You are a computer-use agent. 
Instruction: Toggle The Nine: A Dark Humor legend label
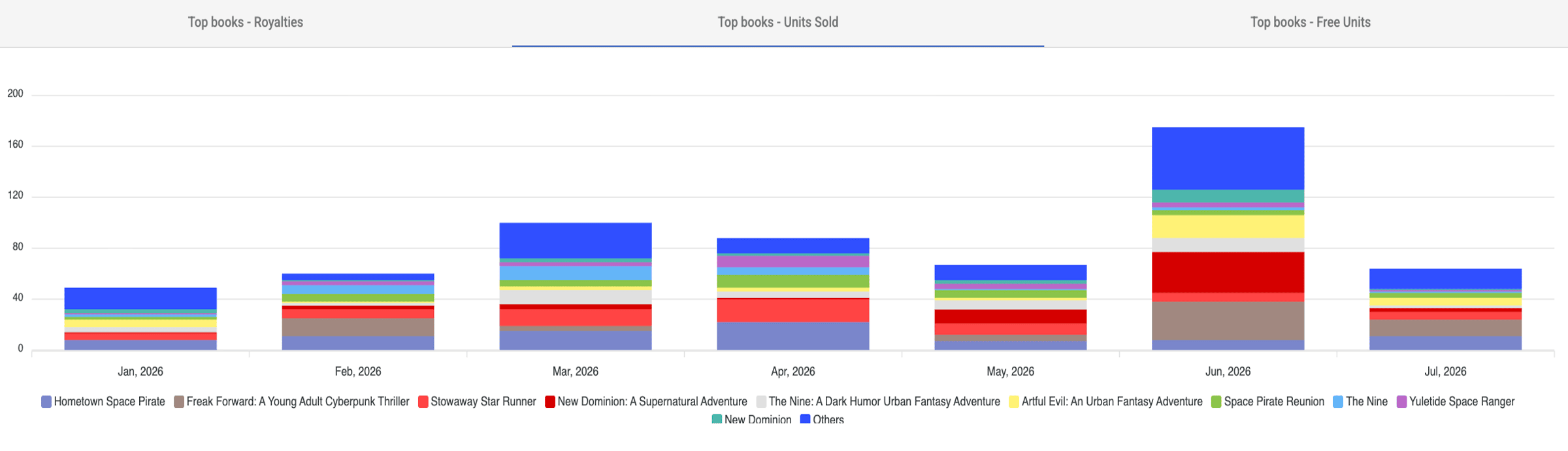tap(884, 402)
